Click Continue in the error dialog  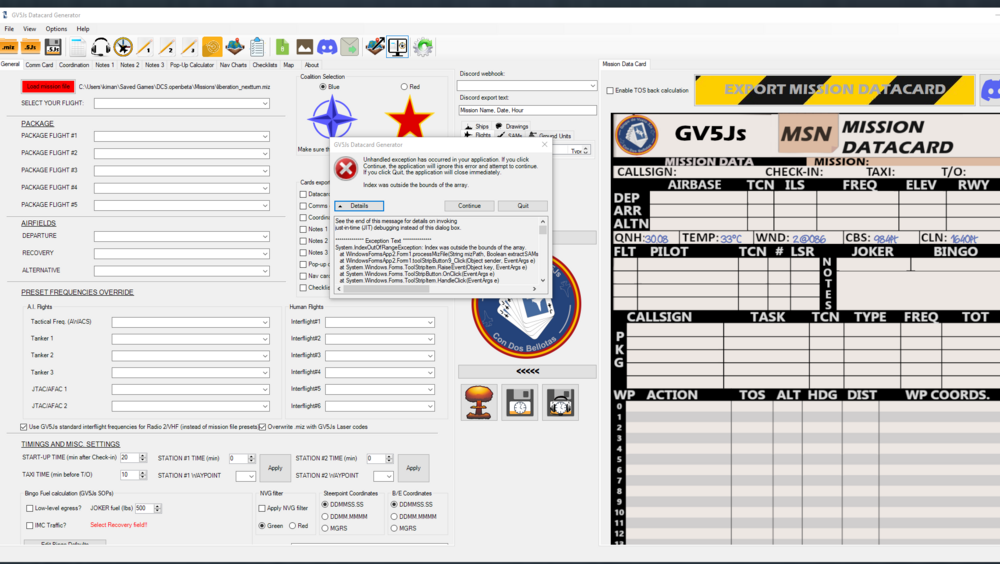[x=469, y=206]
